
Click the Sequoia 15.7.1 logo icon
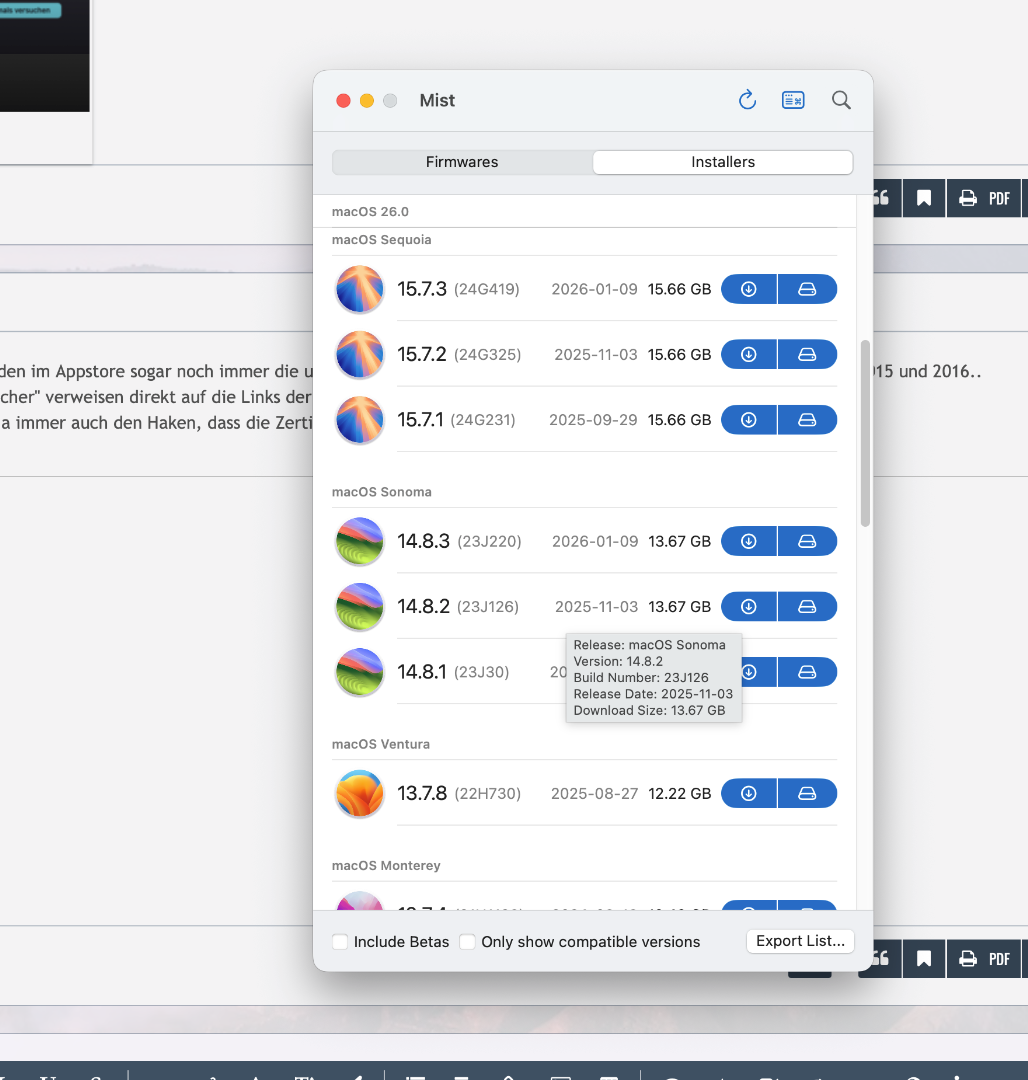click(x=359, y=420)
